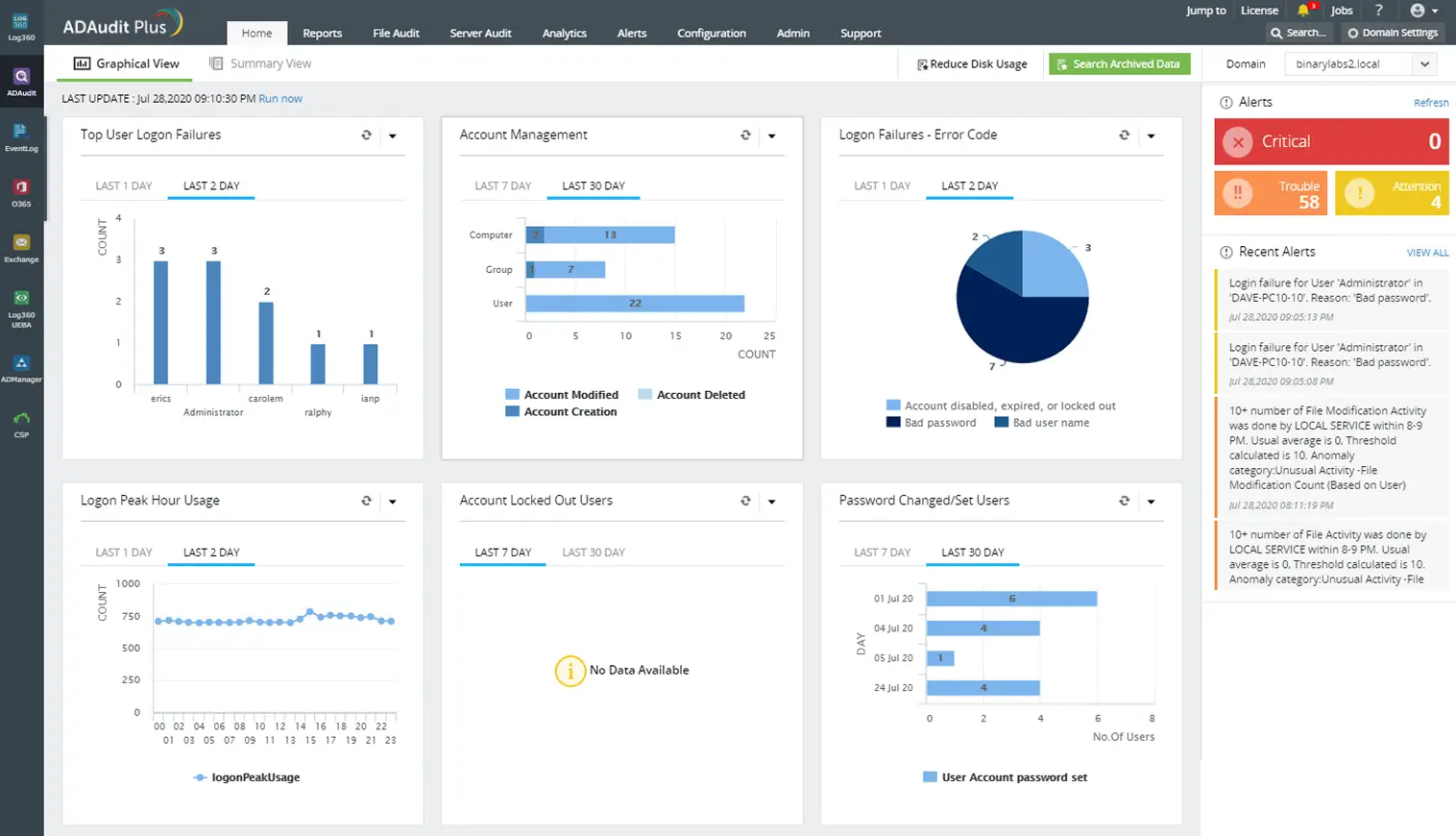Refresh Logon Peak Hour Usage widget
Viewport: 1456px width, 836px height.
click(x=366, y=501)
